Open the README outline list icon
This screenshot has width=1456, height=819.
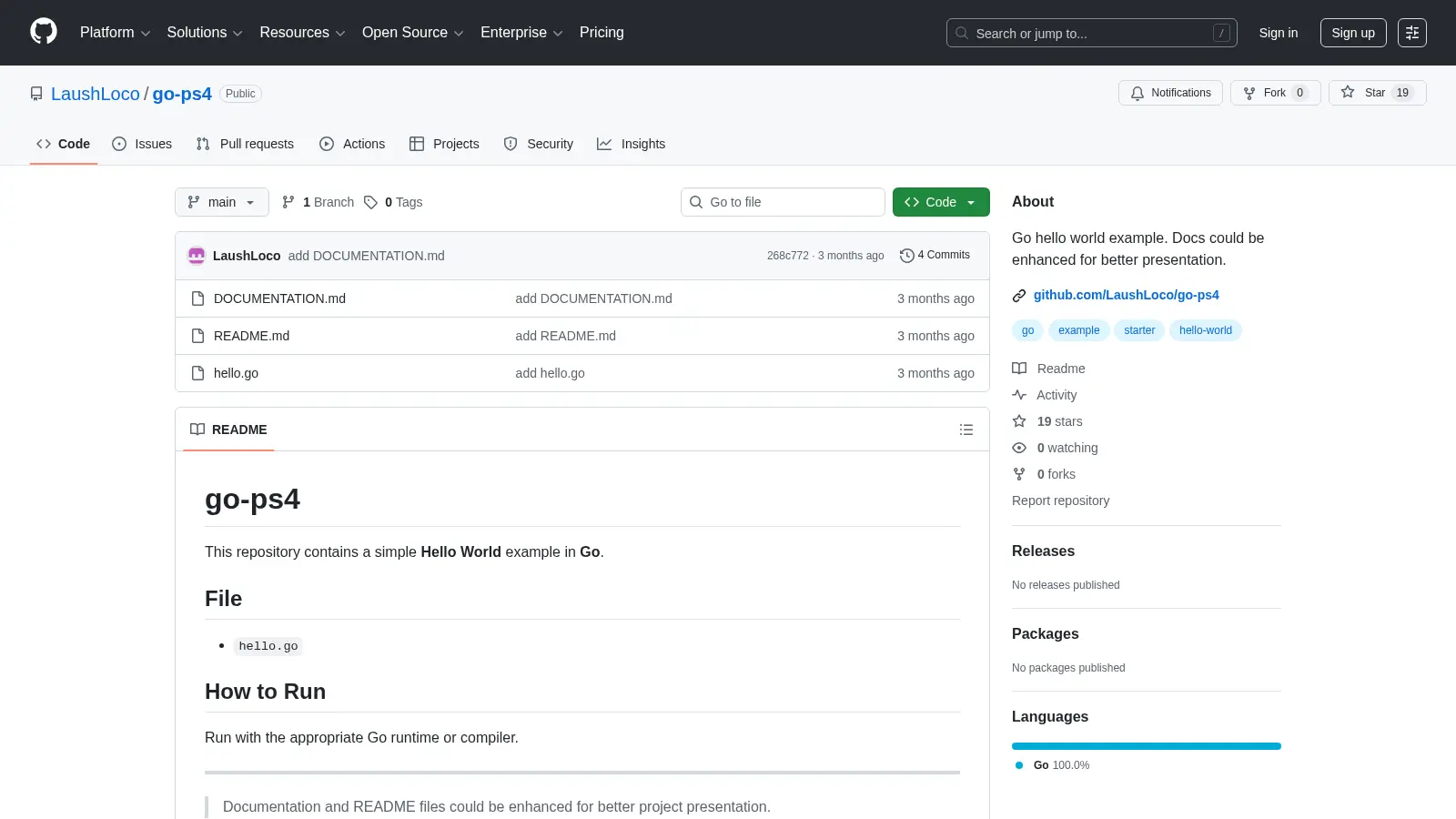tap(966, 430)
